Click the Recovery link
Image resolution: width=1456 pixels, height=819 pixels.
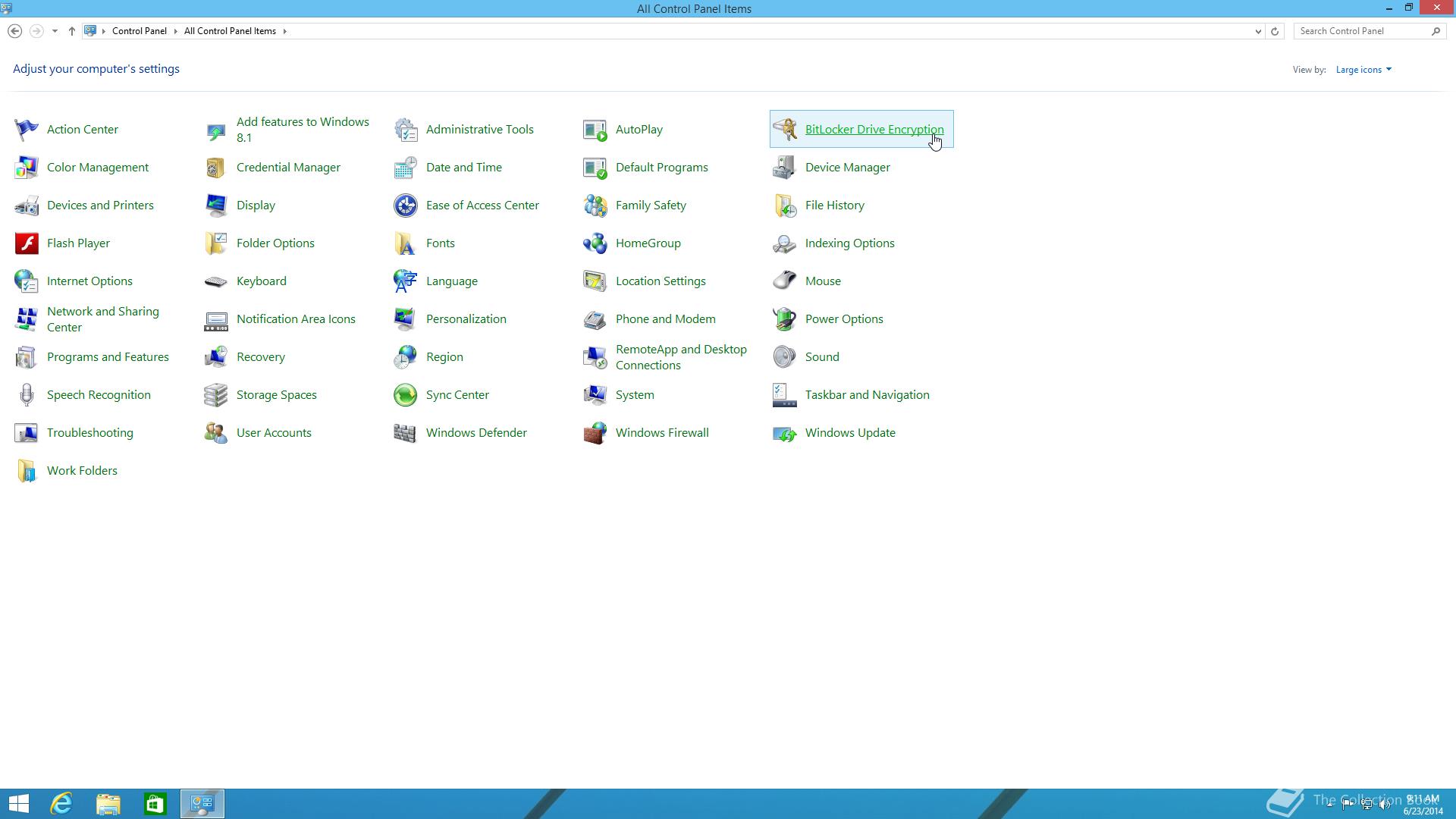(x=261, y=357)
